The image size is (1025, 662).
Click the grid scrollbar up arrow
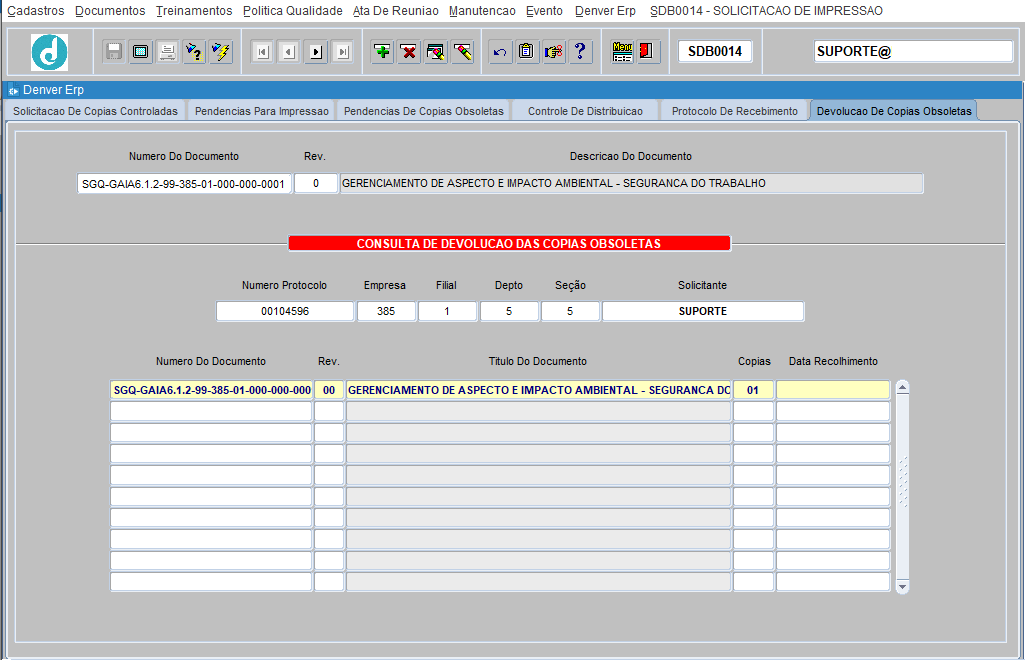click(902, 388)
